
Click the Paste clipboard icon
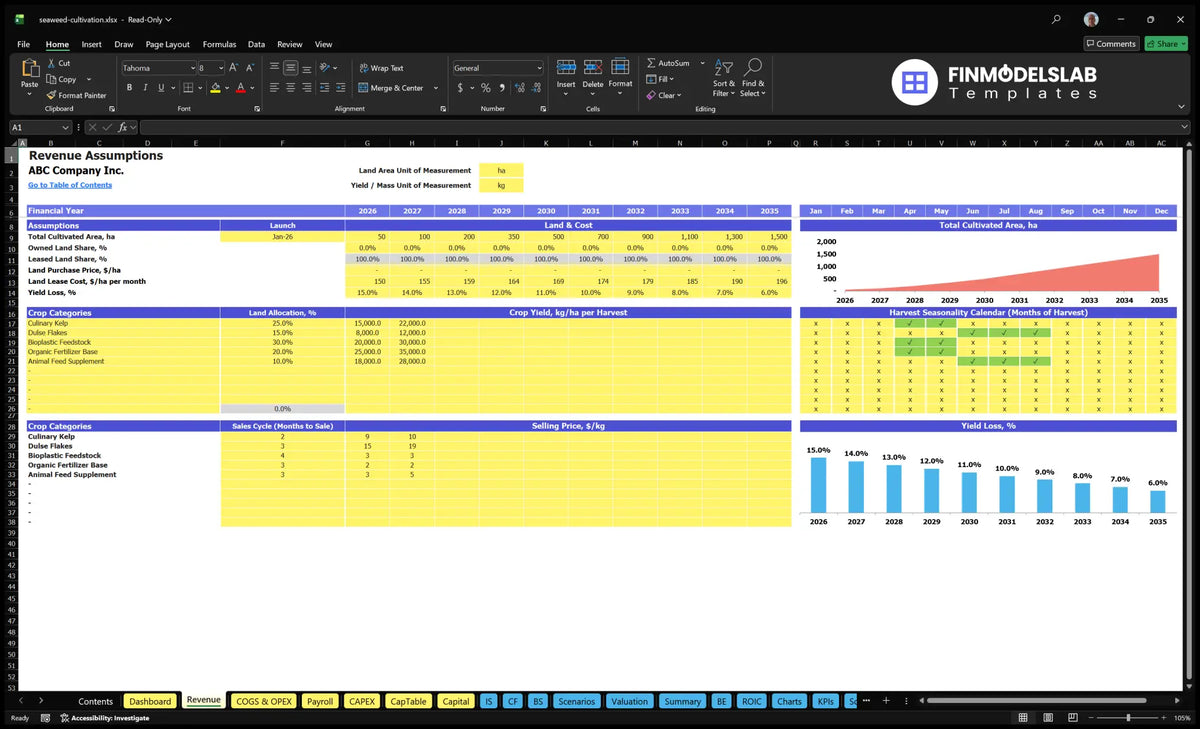[x=29, y=68]
